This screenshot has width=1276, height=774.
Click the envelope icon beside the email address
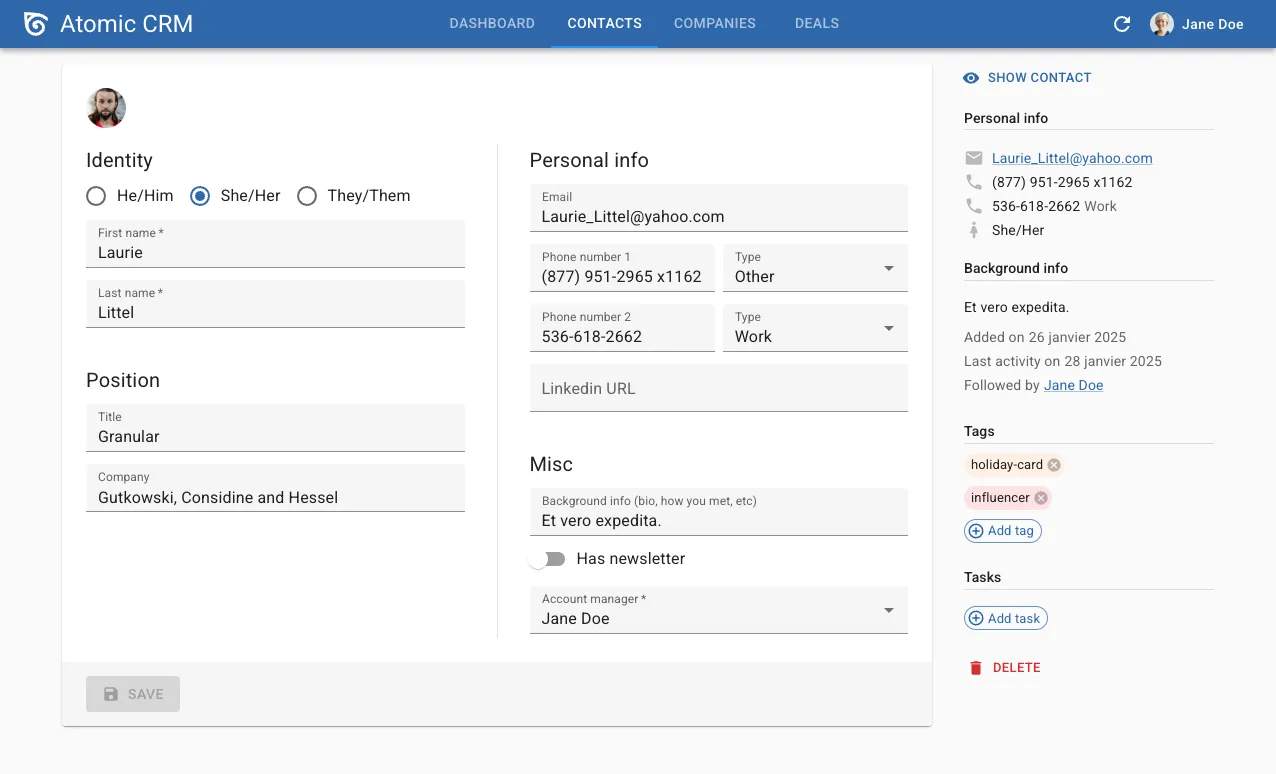click(972, 157)
